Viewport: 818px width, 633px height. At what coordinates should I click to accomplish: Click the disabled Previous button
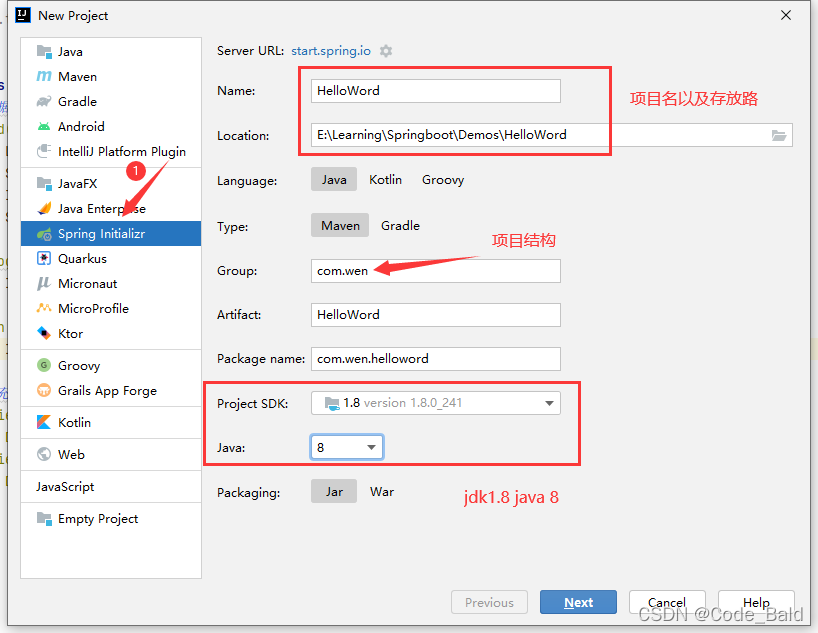[x=489, y=602]
